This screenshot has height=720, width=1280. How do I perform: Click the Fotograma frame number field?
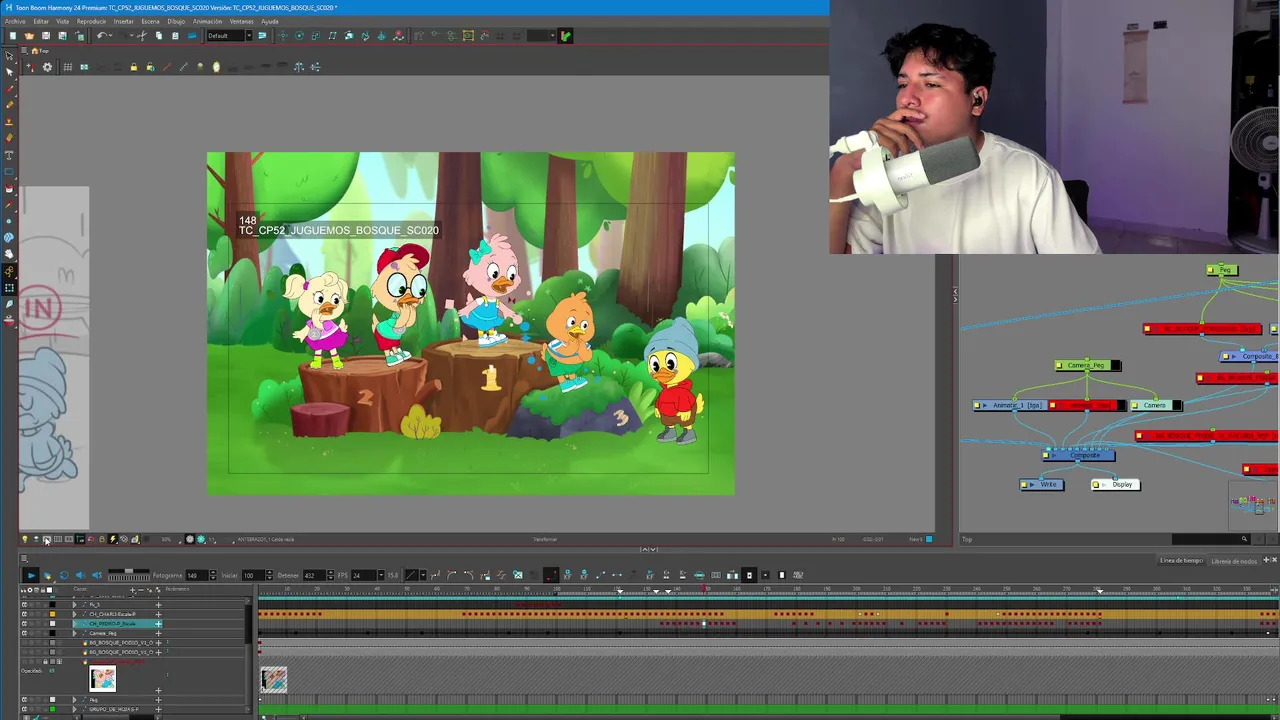coord(197,575)
